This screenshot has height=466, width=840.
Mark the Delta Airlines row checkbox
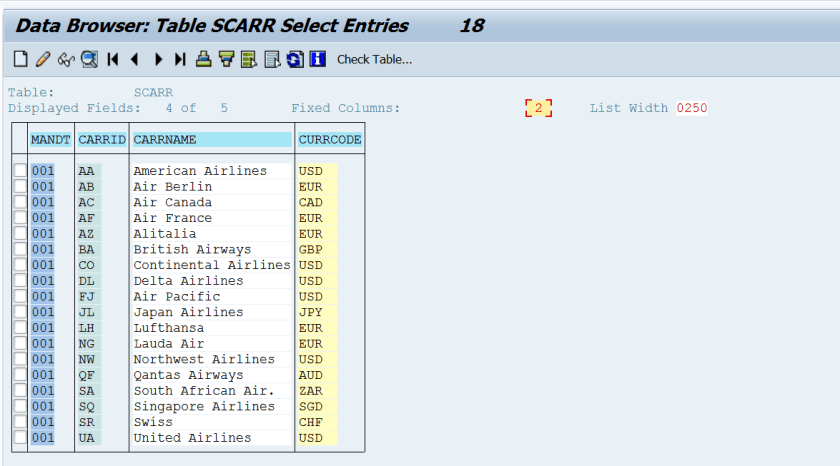[20, 280]
